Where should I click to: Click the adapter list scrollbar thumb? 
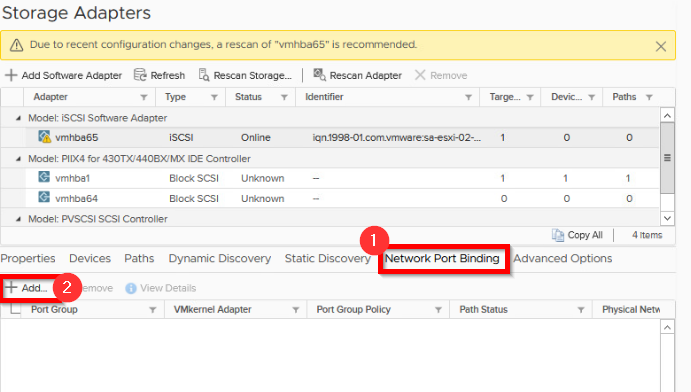tap(667, 158)
